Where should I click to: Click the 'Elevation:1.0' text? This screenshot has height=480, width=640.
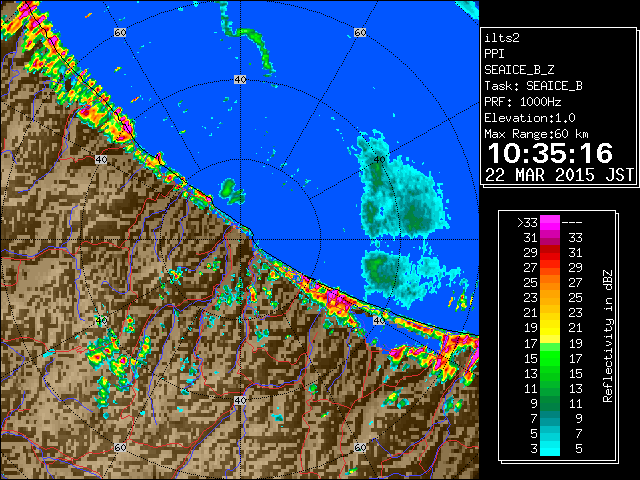click(530, 118)
